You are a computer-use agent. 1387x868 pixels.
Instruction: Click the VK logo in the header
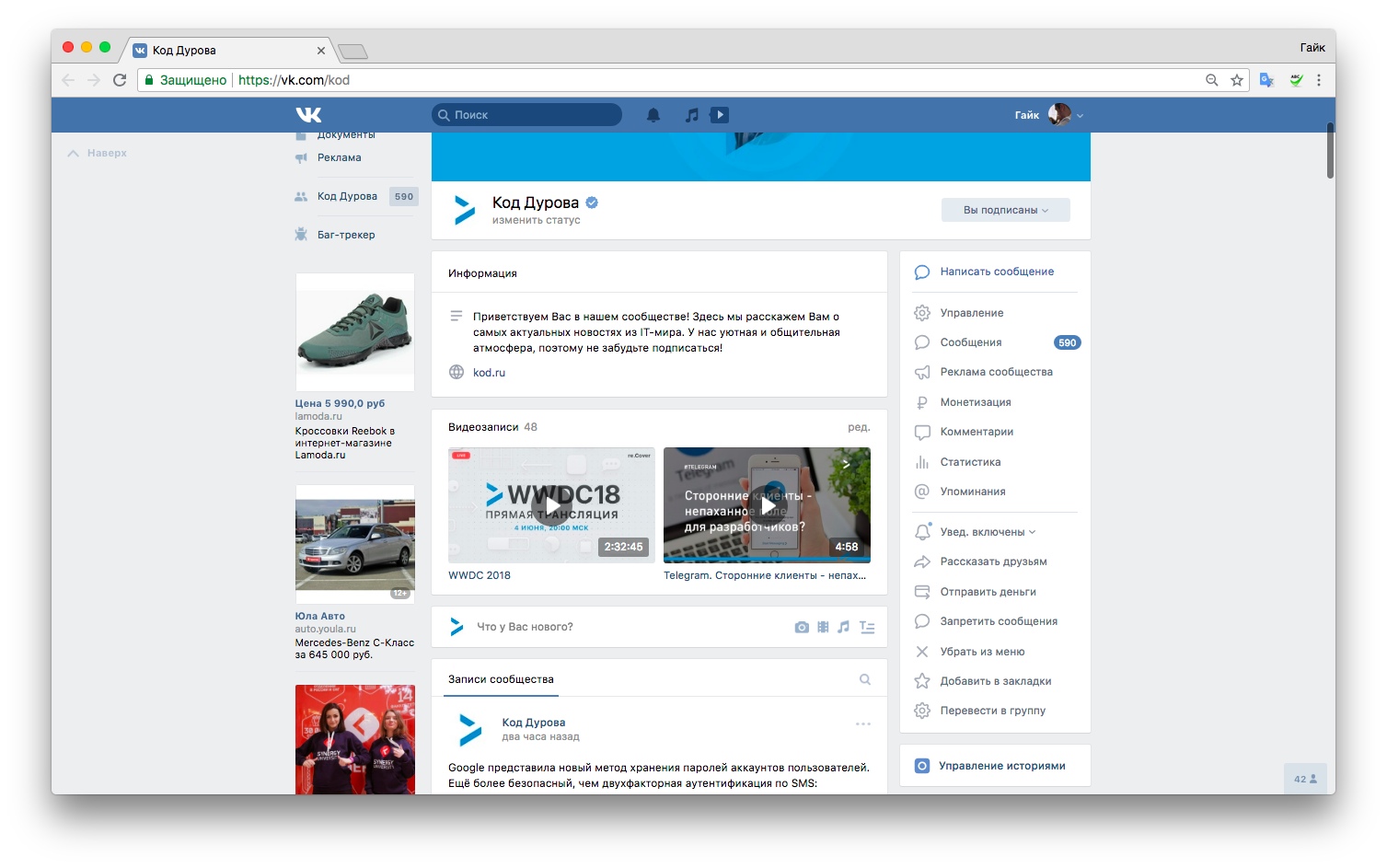click(309, 115)
